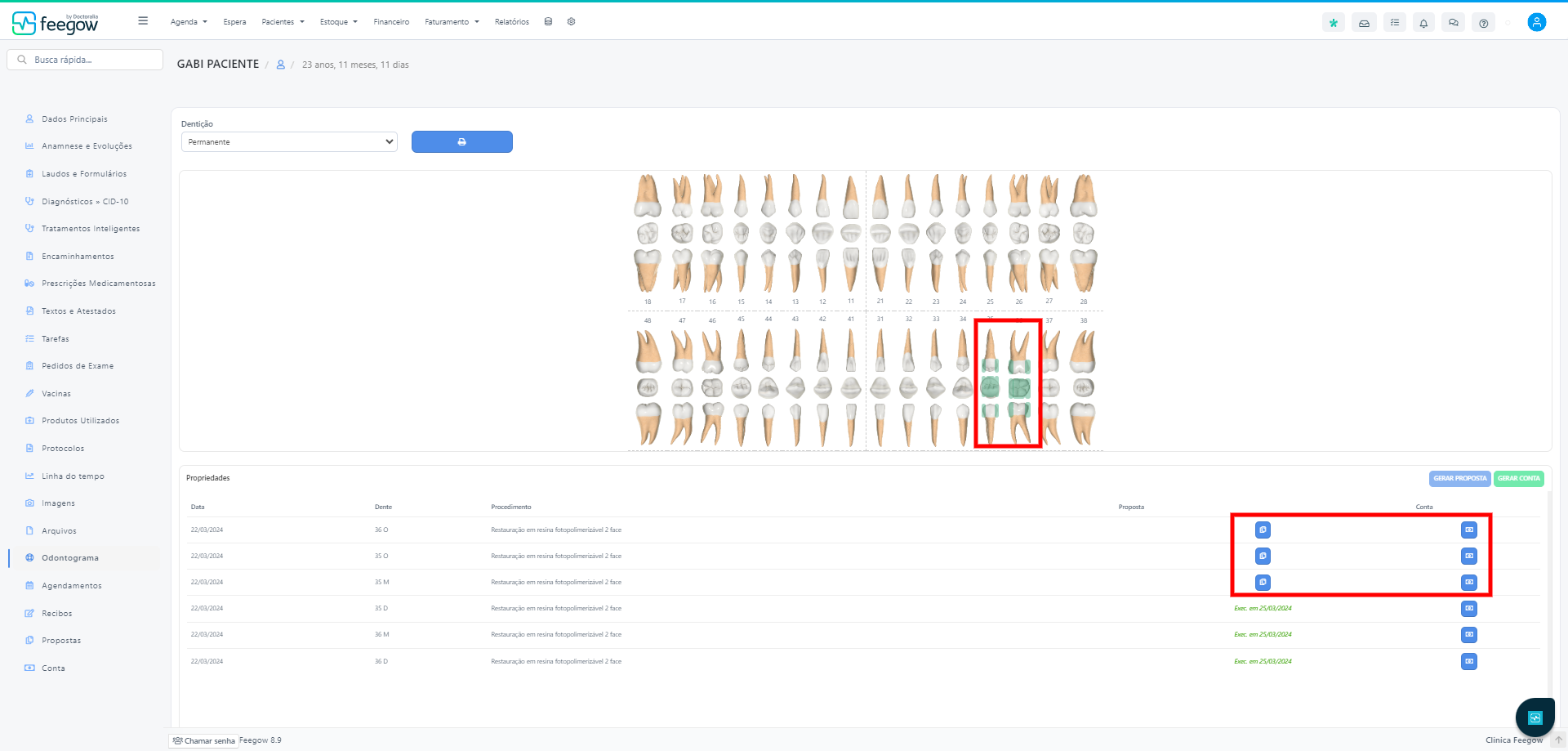Image resolution: width=1568 pixels, height=751 pixels.
Task: Open Vacinas section
Action: (x=56, y=394)
